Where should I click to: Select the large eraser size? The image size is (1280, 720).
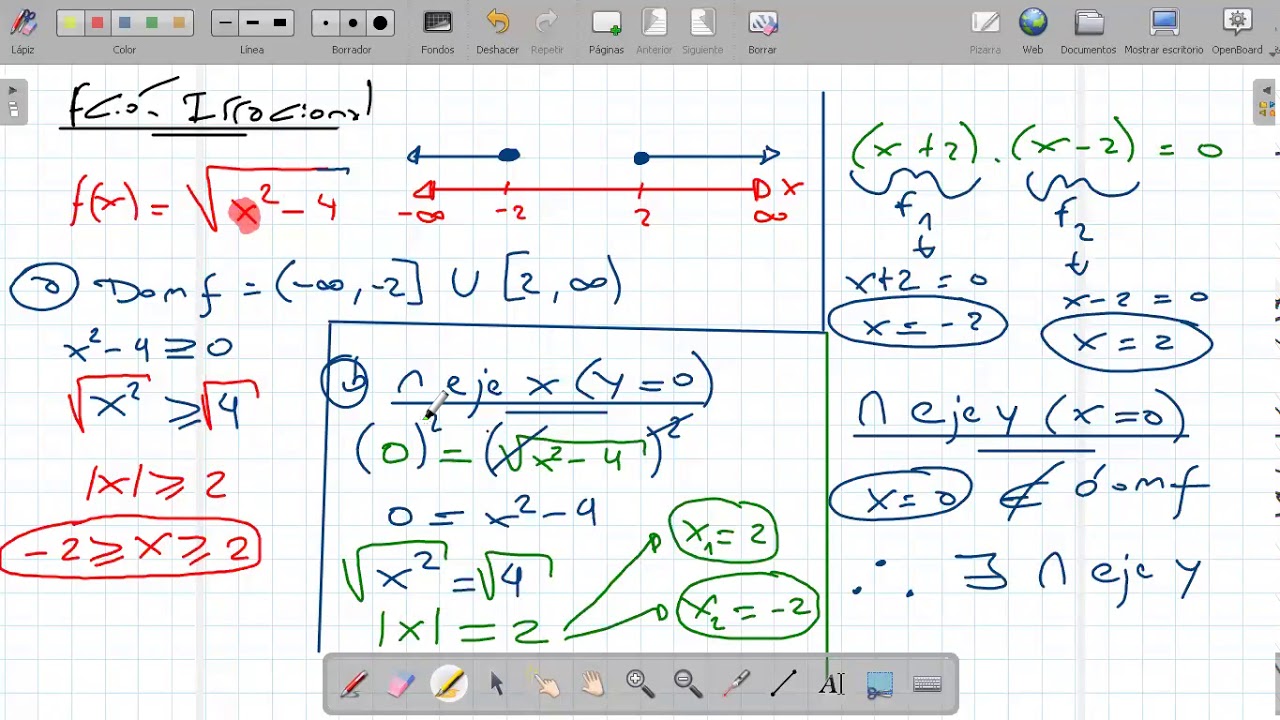pos(380,23)
